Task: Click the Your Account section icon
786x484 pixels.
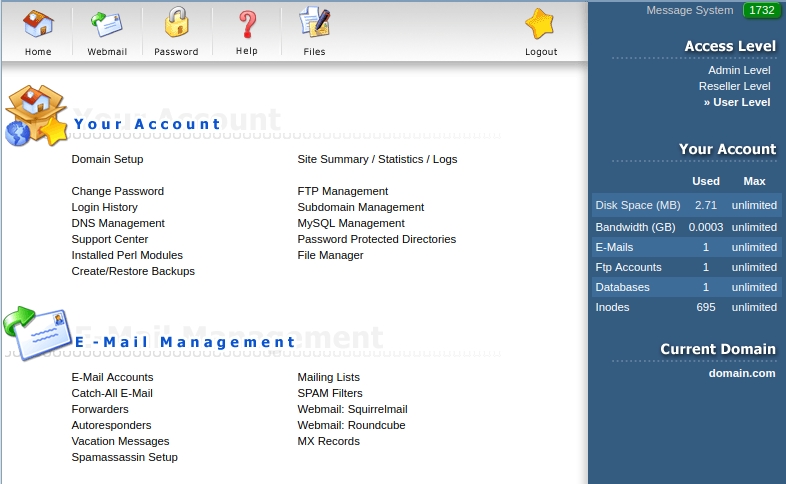Action: [x=36, y=117]
